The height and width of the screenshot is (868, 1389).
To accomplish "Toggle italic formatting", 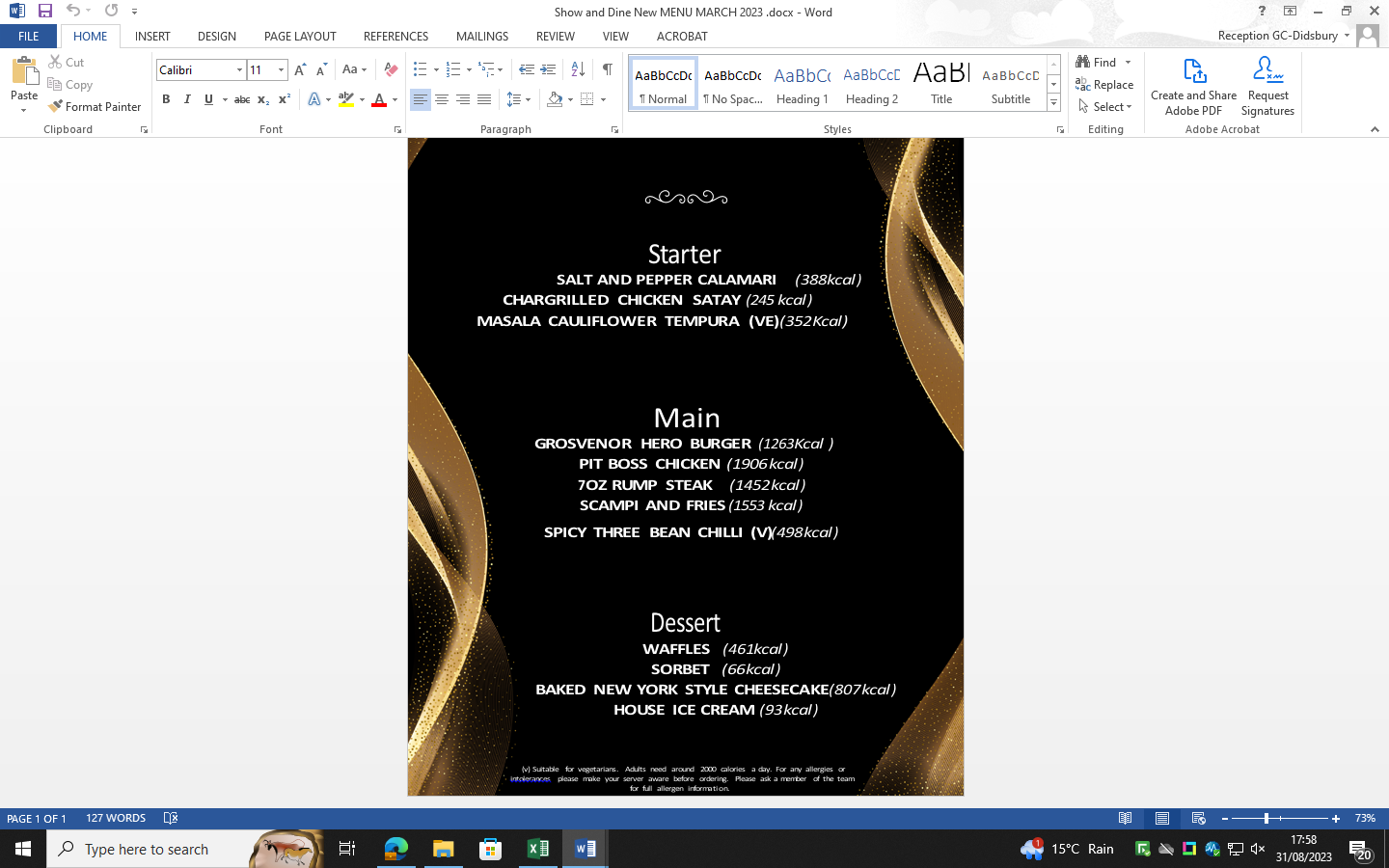I will click(186, 99).
